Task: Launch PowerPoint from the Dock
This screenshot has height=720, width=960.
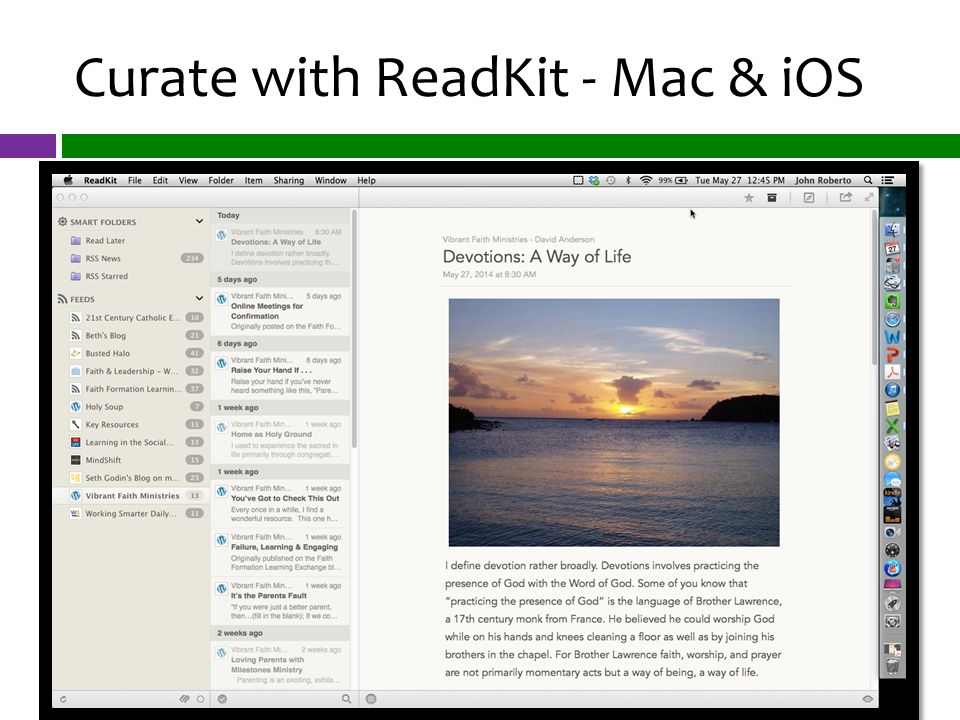Action: 892,354
